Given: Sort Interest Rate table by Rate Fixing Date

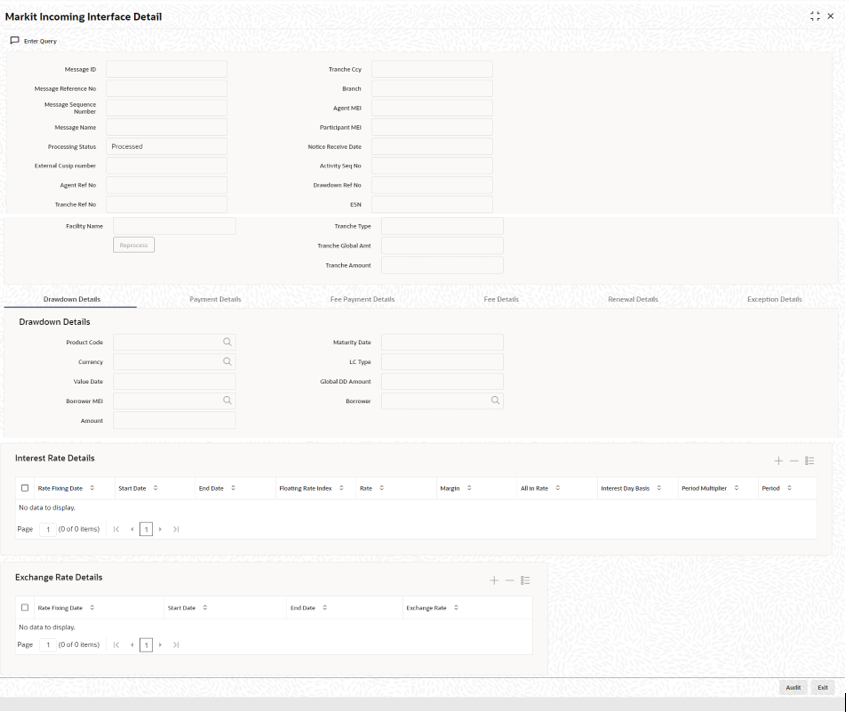Looking at the screenshot, I should (92, 488).
